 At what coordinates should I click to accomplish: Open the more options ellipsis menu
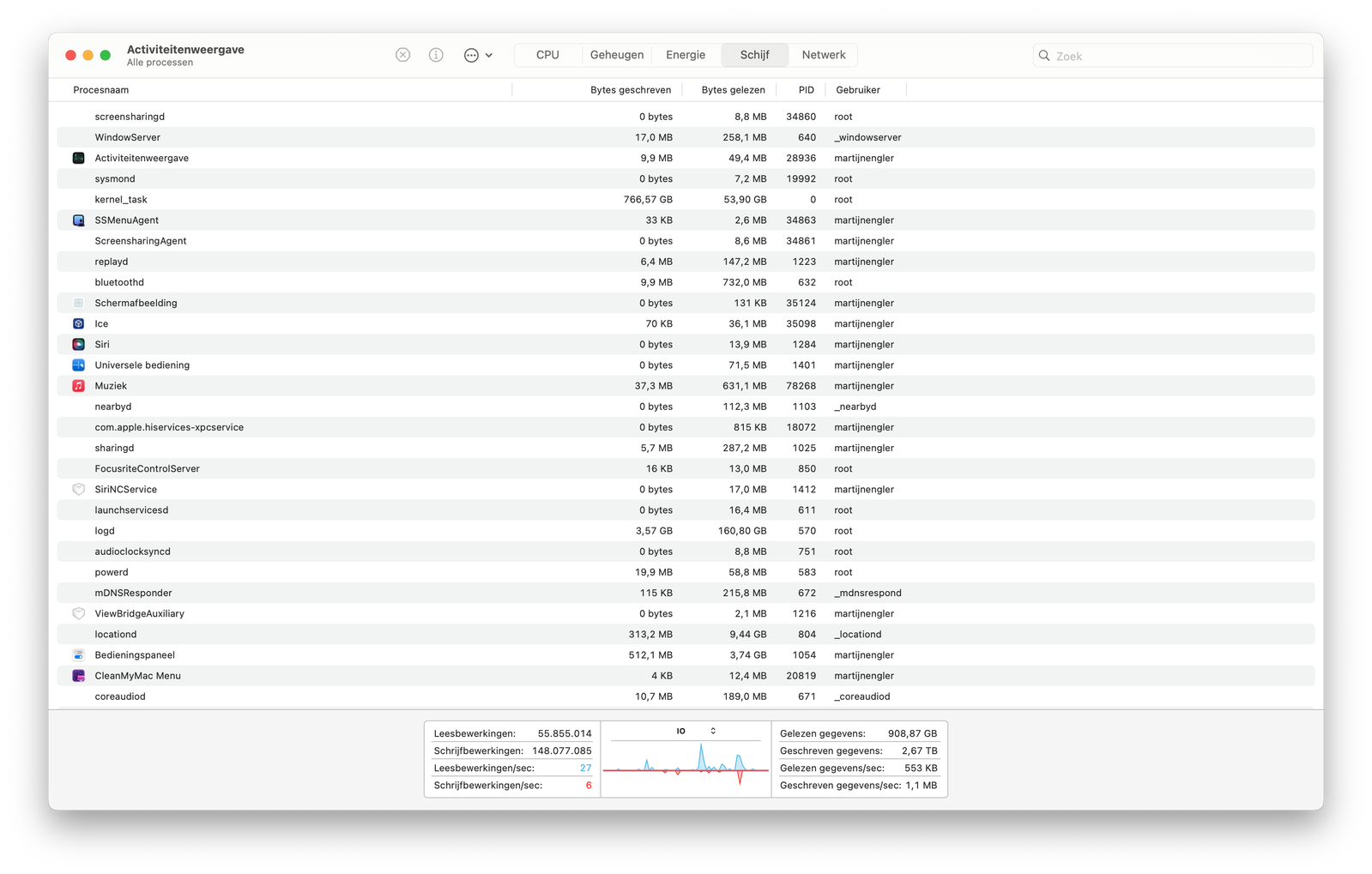[478, 55]
